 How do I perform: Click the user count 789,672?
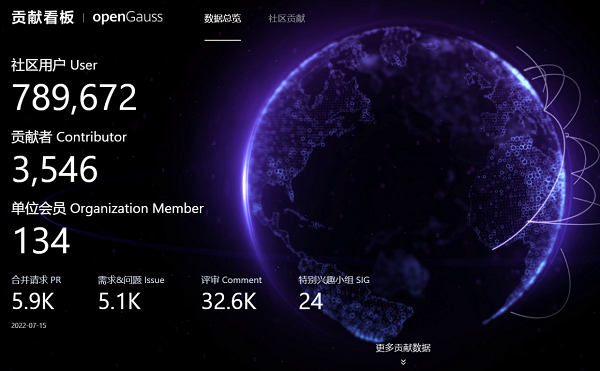[x=74, y=98]
